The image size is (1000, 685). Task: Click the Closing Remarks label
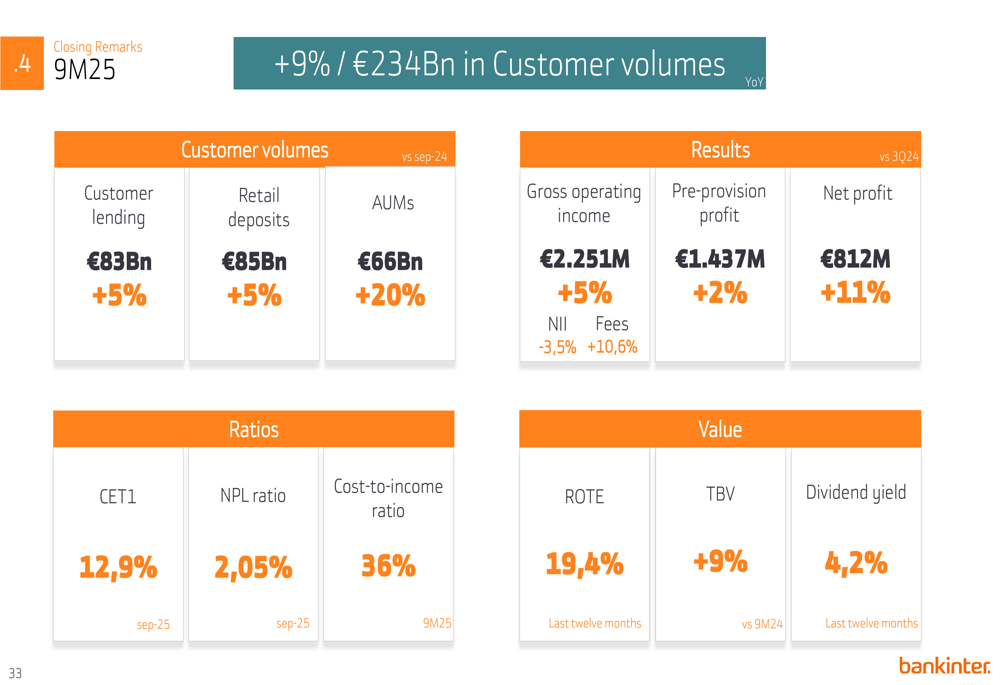click(97, 47)
